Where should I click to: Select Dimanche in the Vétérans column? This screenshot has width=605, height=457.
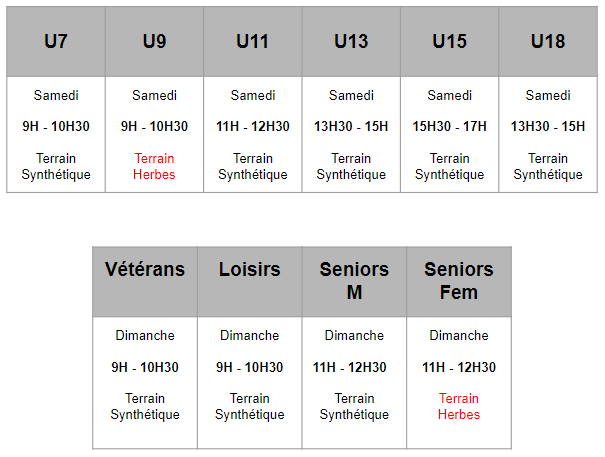[x=145, y=335]
